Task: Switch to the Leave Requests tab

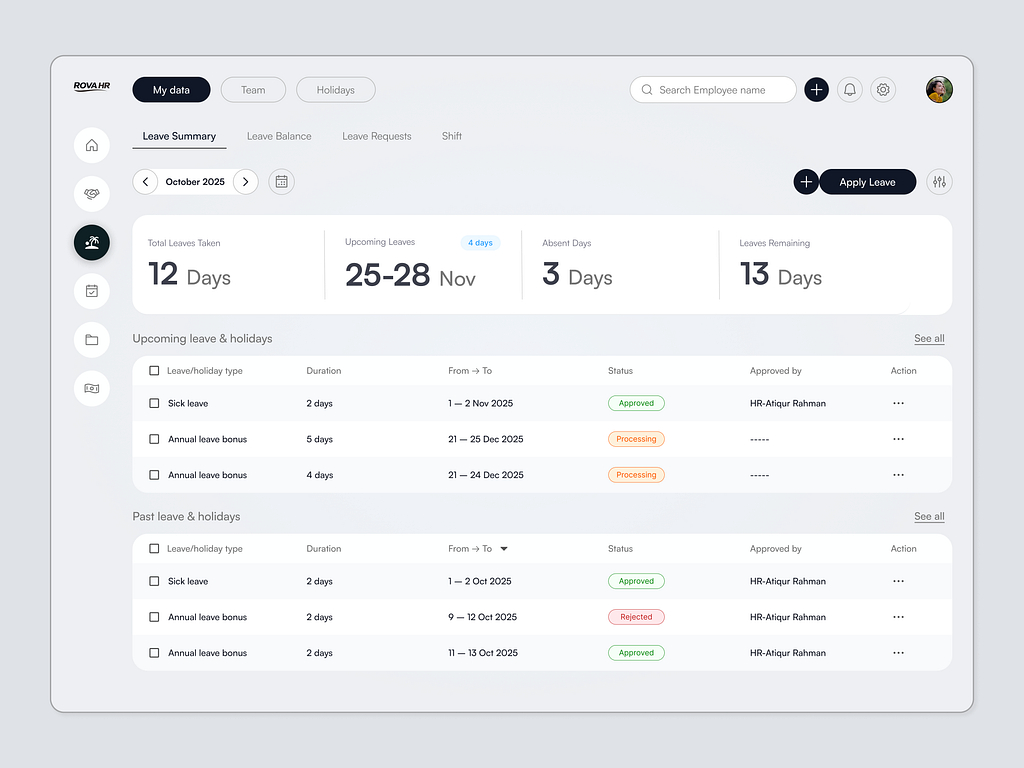Action: click(377, 136)
